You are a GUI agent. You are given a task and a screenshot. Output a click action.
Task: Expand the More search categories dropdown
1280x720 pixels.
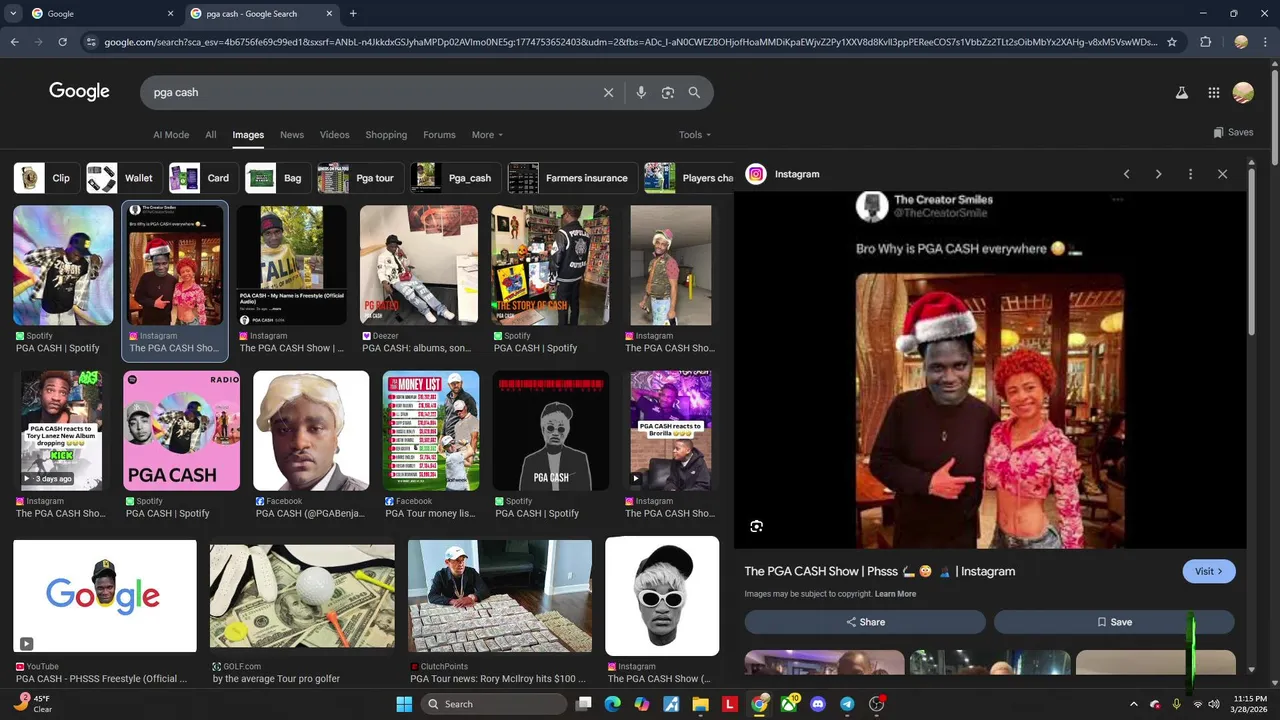pos(487,135)
